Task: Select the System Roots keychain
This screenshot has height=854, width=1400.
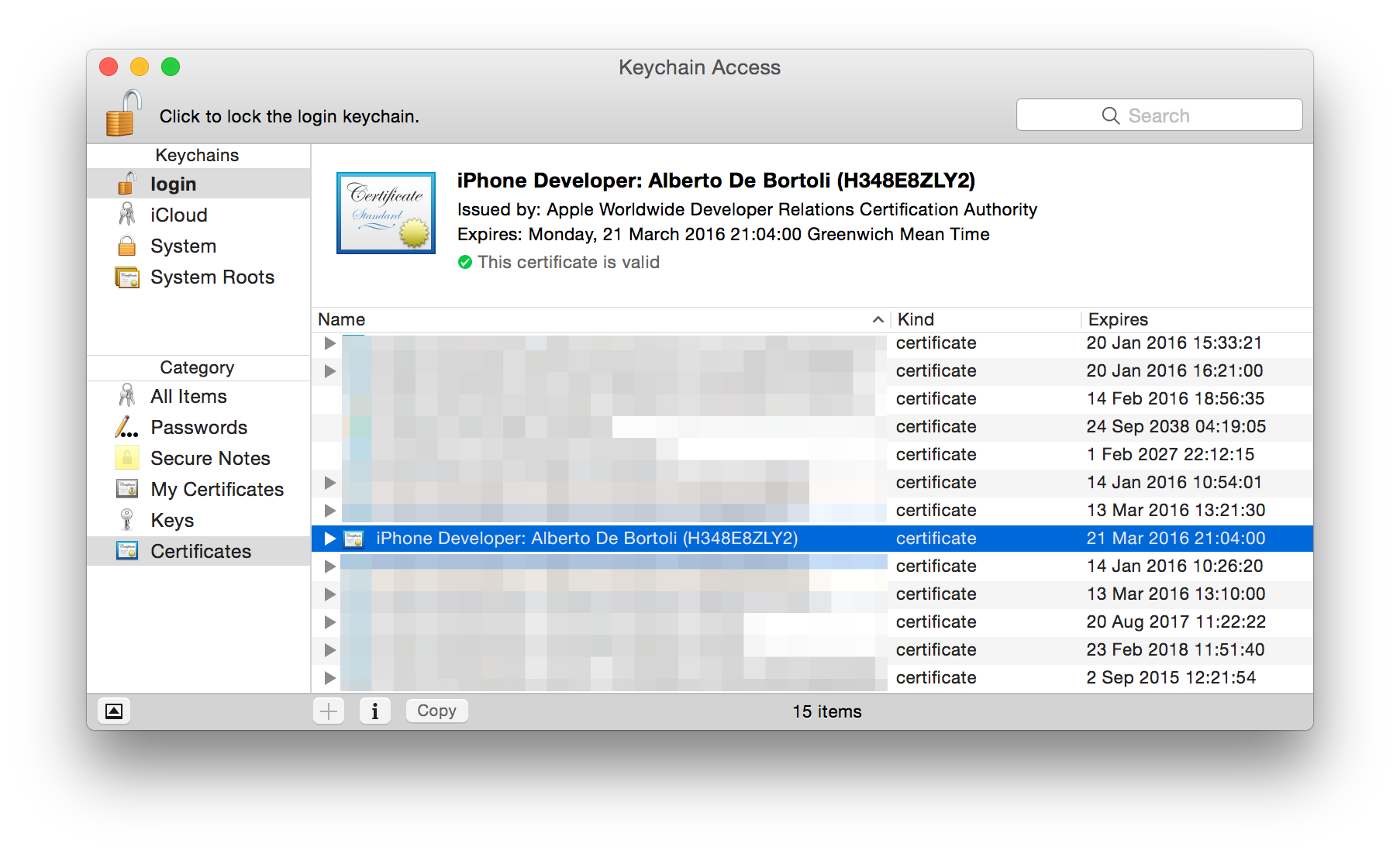Action: 212,277
